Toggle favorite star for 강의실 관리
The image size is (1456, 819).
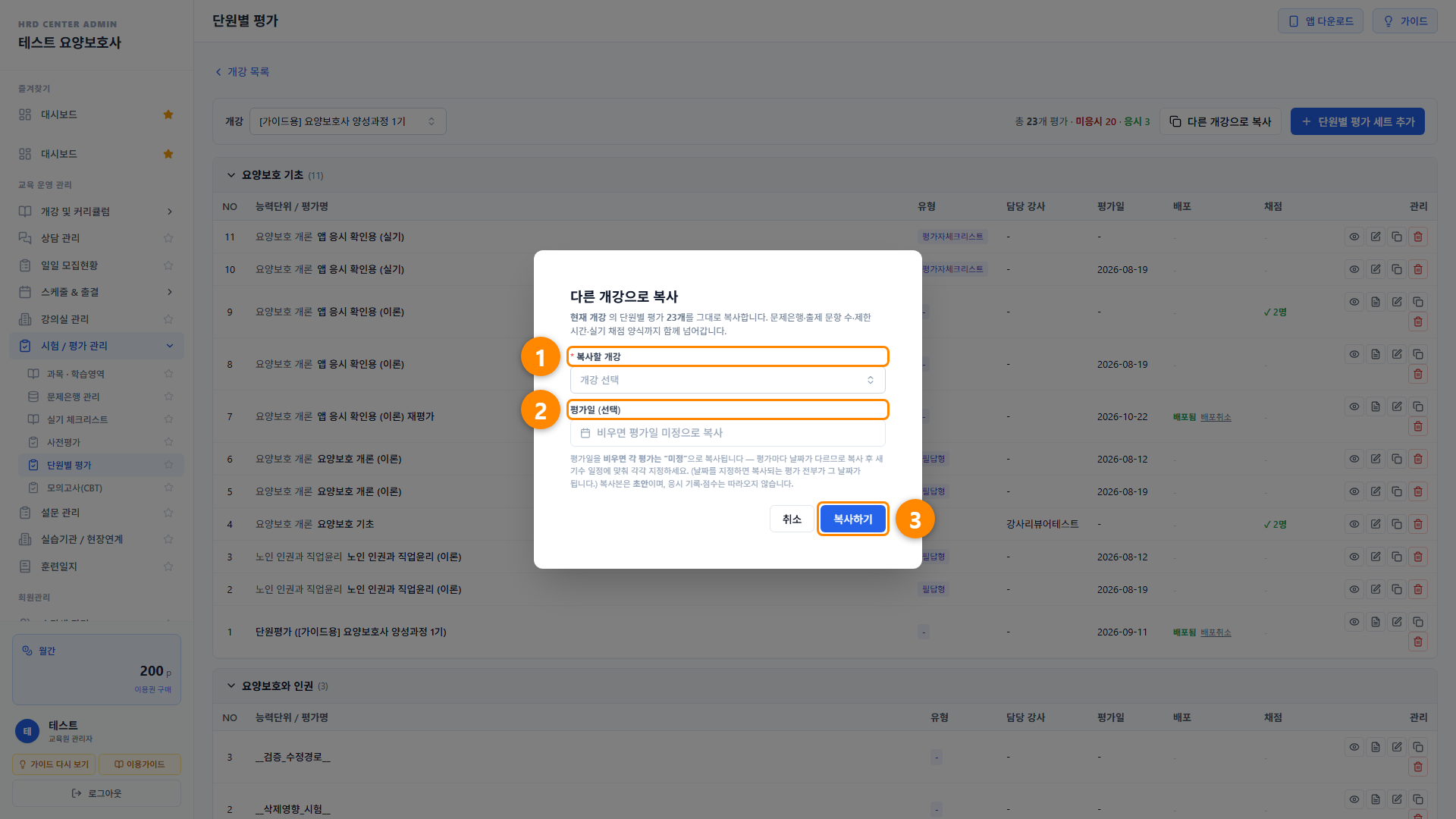coord(168,319)
